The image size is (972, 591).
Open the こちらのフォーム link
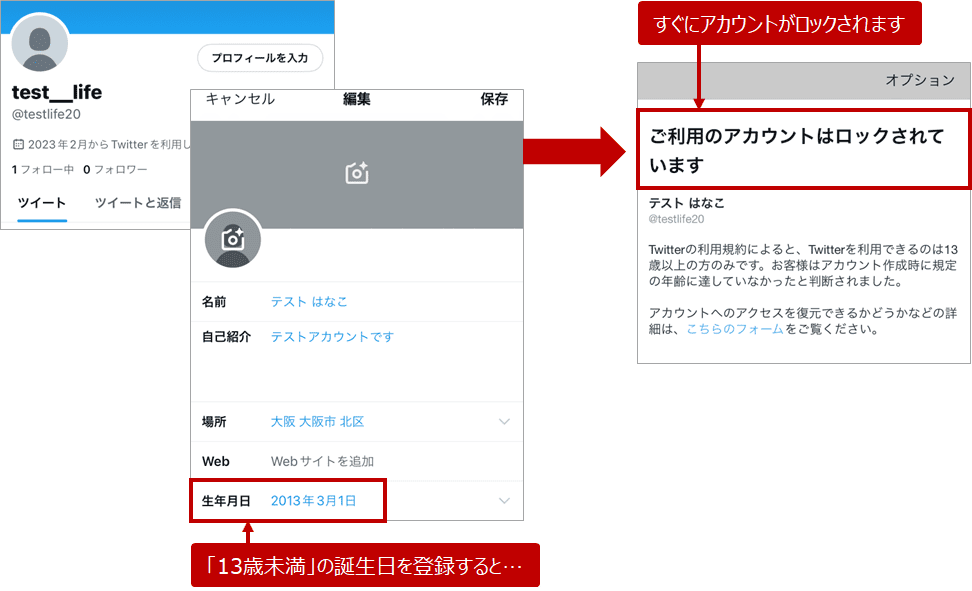coord(734,329)
